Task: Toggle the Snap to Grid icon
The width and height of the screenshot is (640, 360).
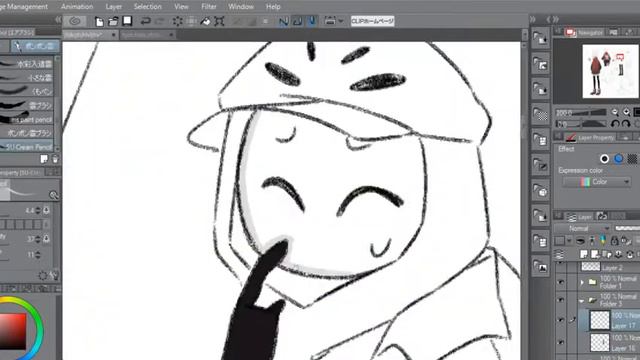Action: tap(312, 21)
